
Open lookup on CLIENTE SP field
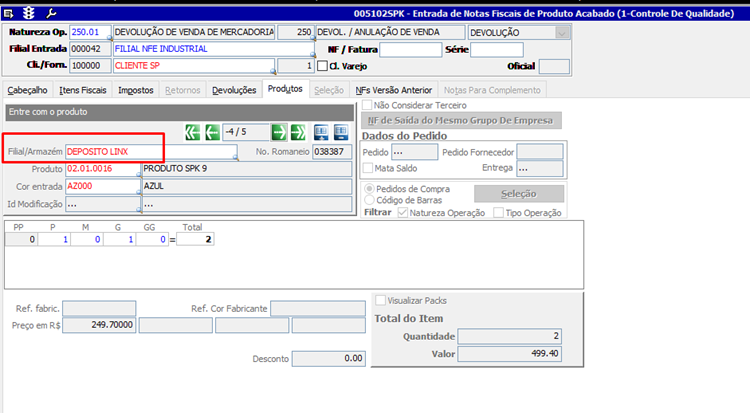pyautogui.click(x=273, y=71)
